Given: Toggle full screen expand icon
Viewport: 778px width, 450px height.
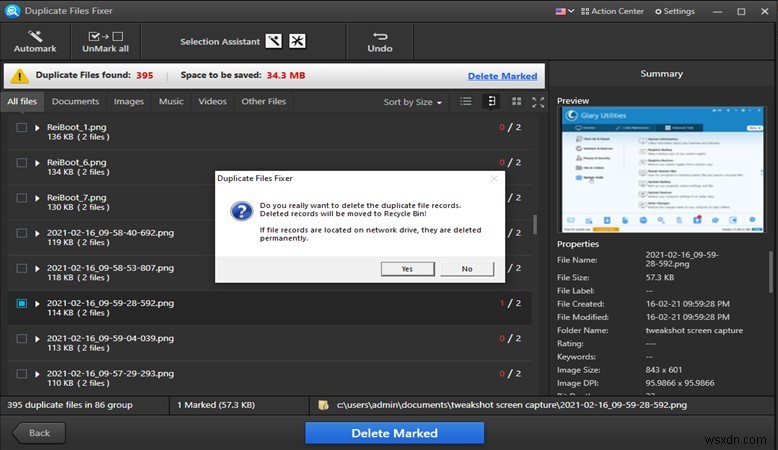Looking at the screenshot, I should click(x=538, y=102).
